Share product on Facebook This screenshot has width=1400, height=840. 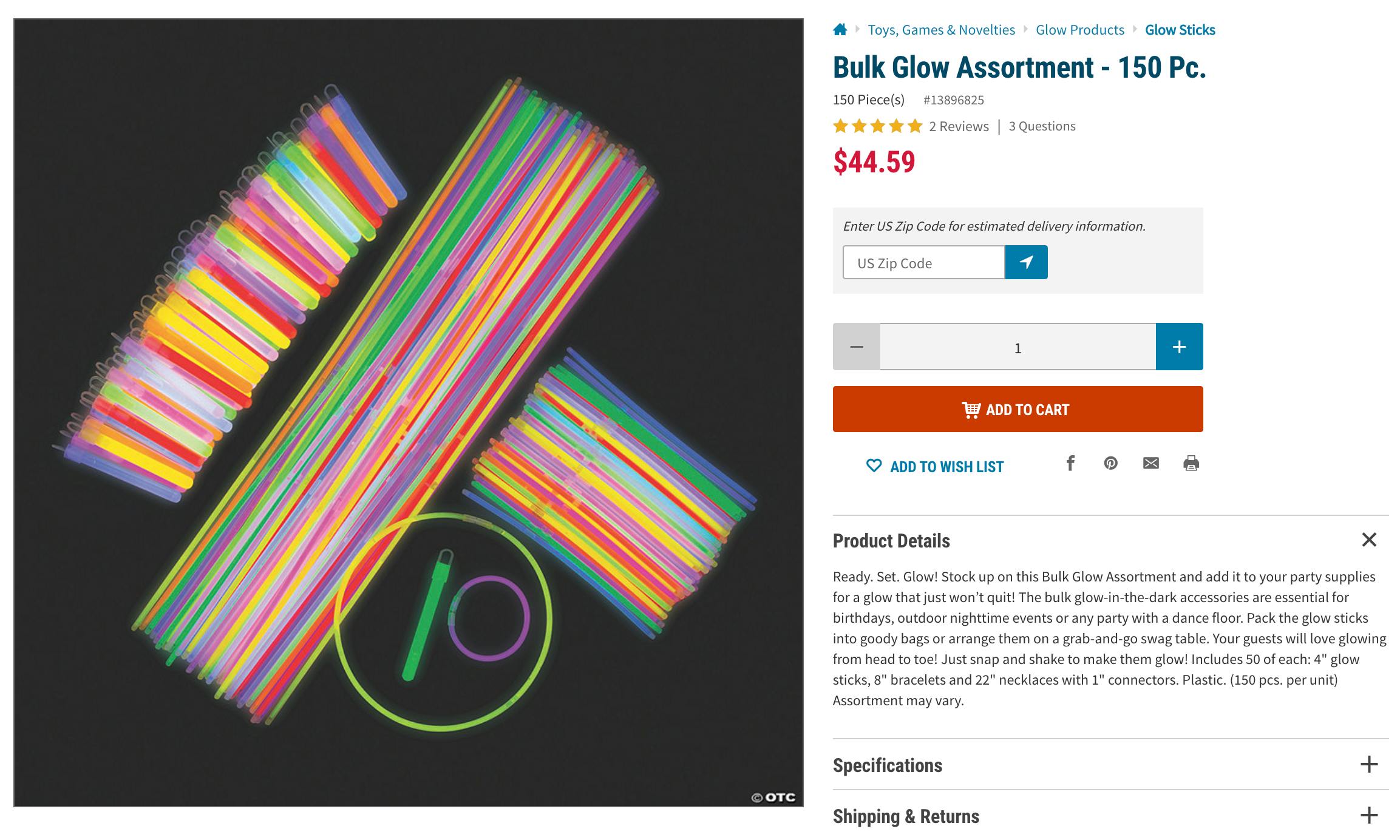coord(1071,464)
